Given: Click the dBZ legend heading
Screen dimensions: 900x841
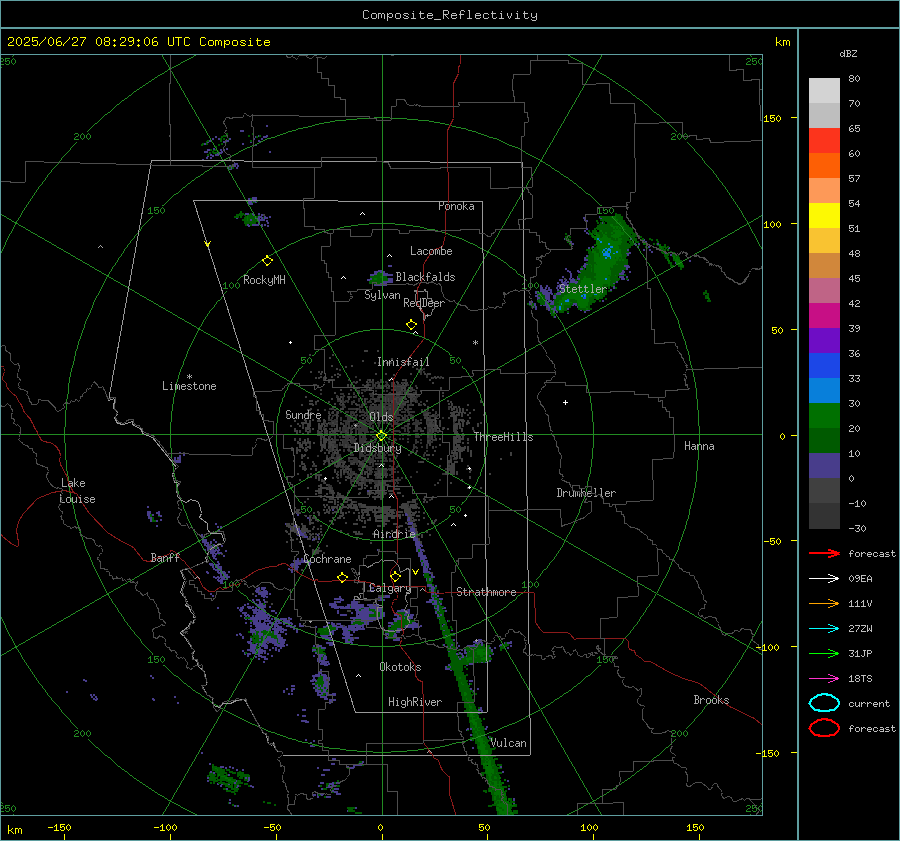Looking at the screenshot, I should (x=848, y=53).
